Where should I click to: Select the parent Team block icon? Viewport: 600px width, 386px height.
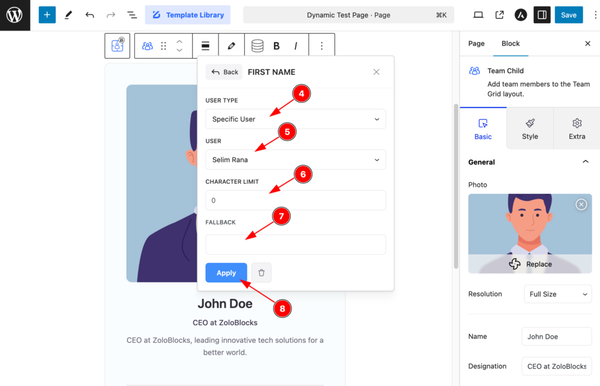pos(117,46)
